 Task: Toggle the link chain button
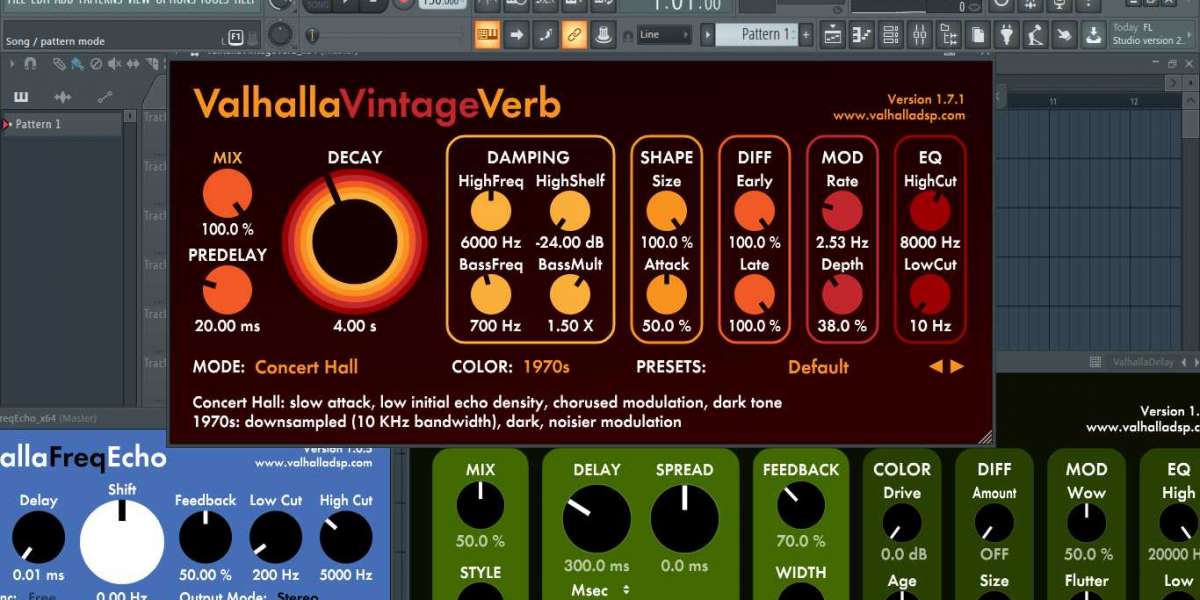pos(574,35)
